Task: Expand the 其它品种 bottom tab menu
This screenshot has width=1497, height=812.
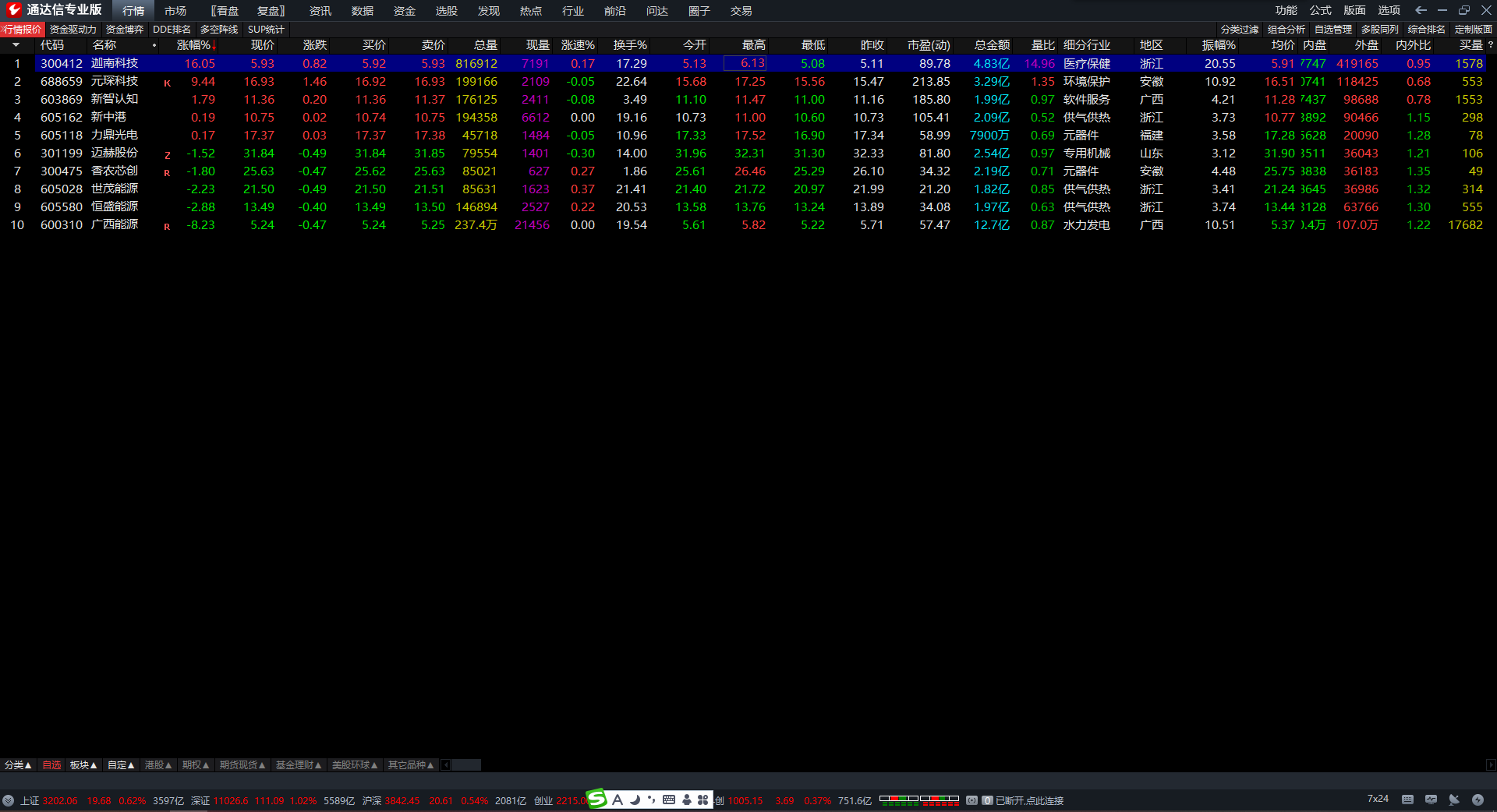Action: click(411, 765)
